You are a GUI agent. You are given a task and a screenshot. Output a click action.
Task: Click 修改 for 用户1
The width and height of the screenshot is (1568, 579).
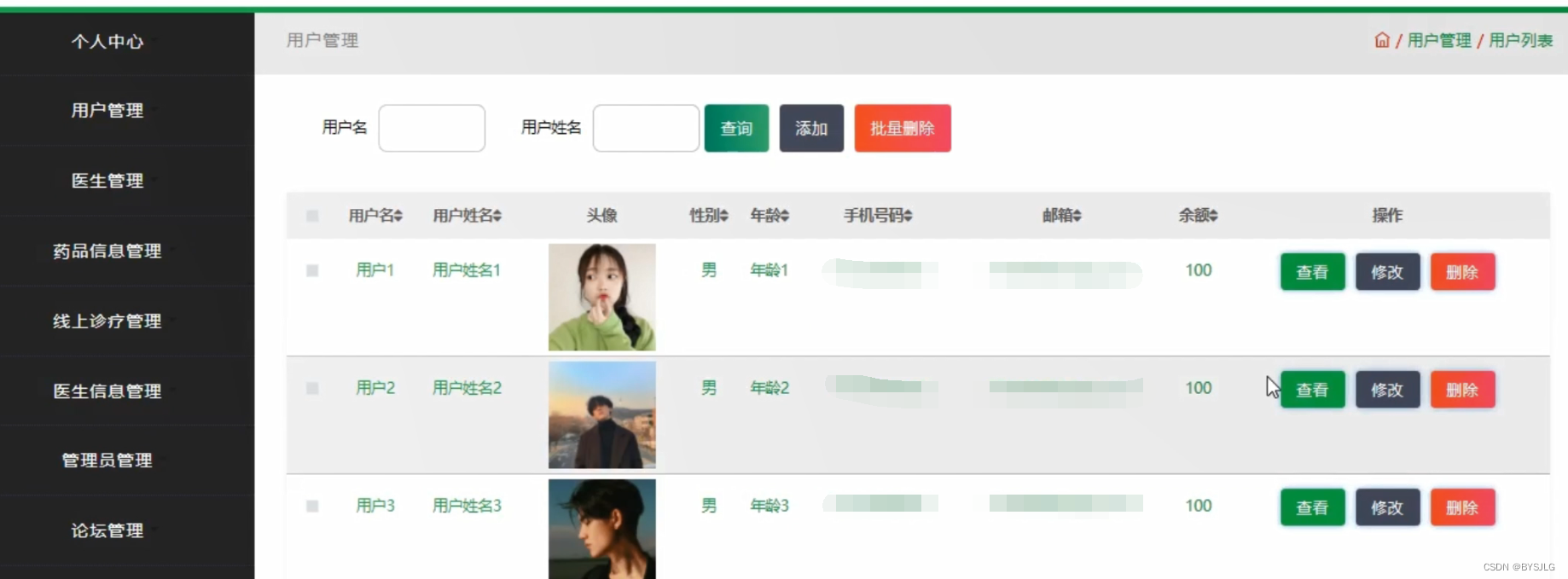1387,272
